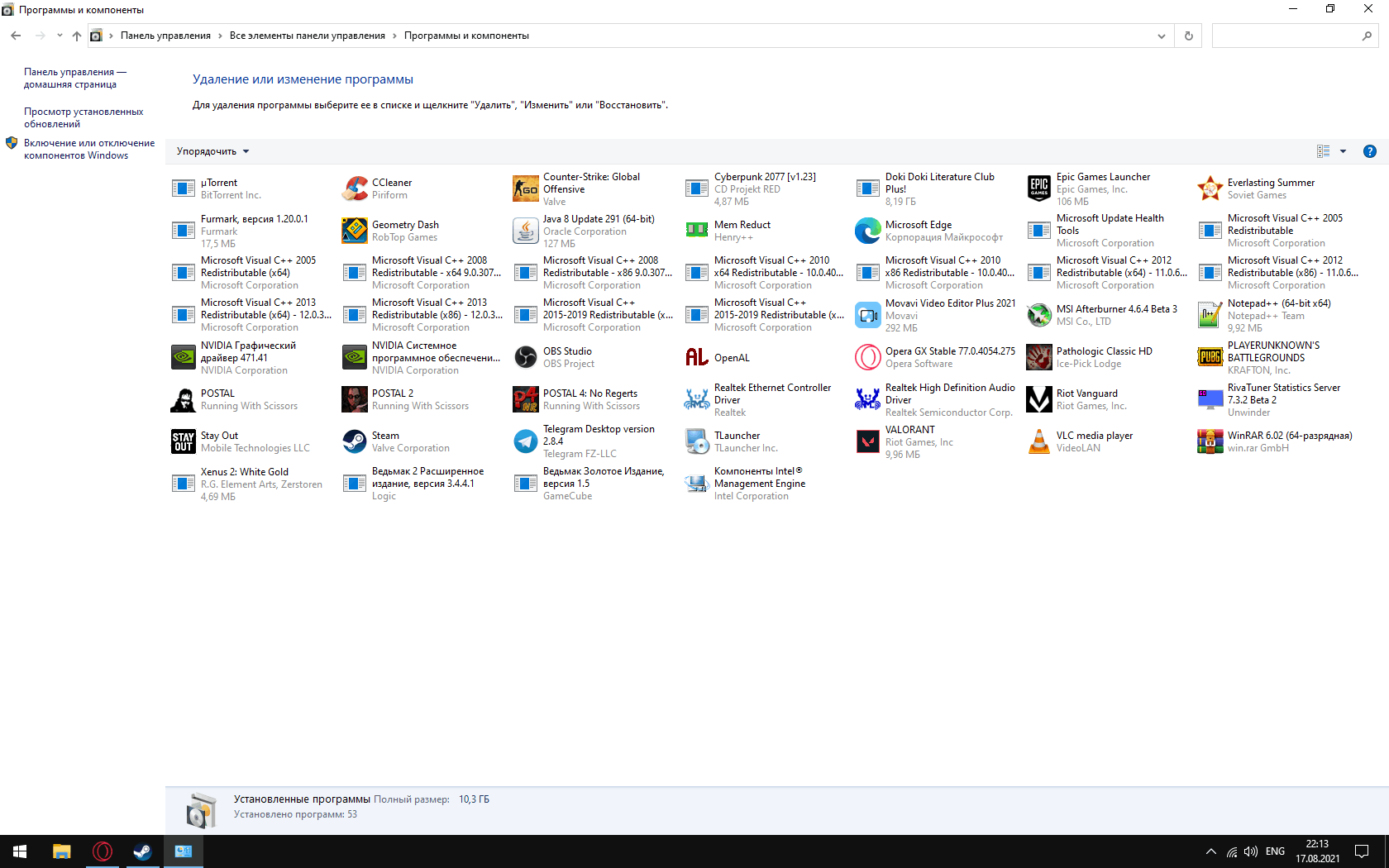Click the POSTAL 4 No Regerts icon
Viewport: 1389px width, 868px height.
526,399
